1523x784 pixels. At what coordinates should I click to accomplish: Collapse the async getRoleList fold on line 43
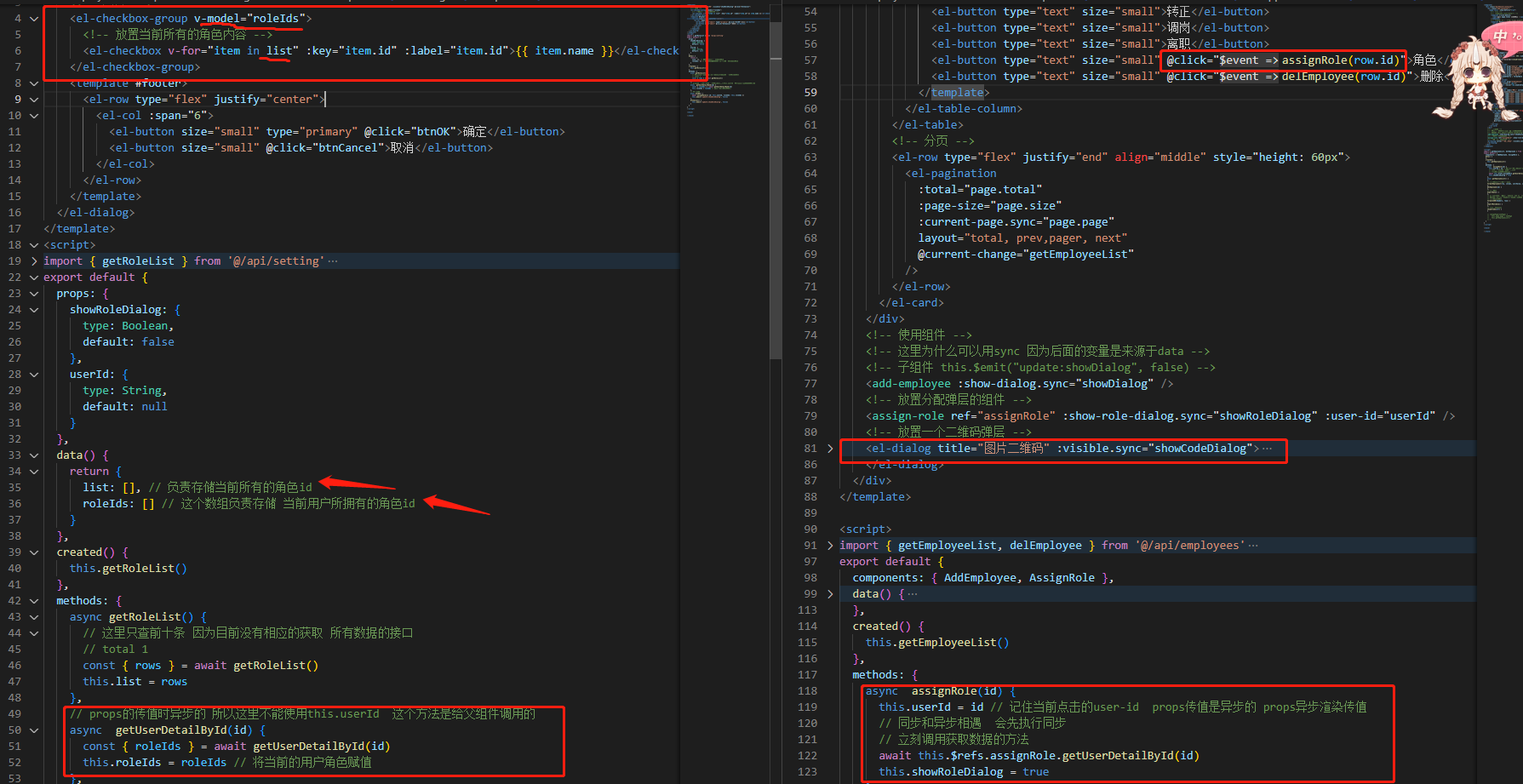[34, 617]
